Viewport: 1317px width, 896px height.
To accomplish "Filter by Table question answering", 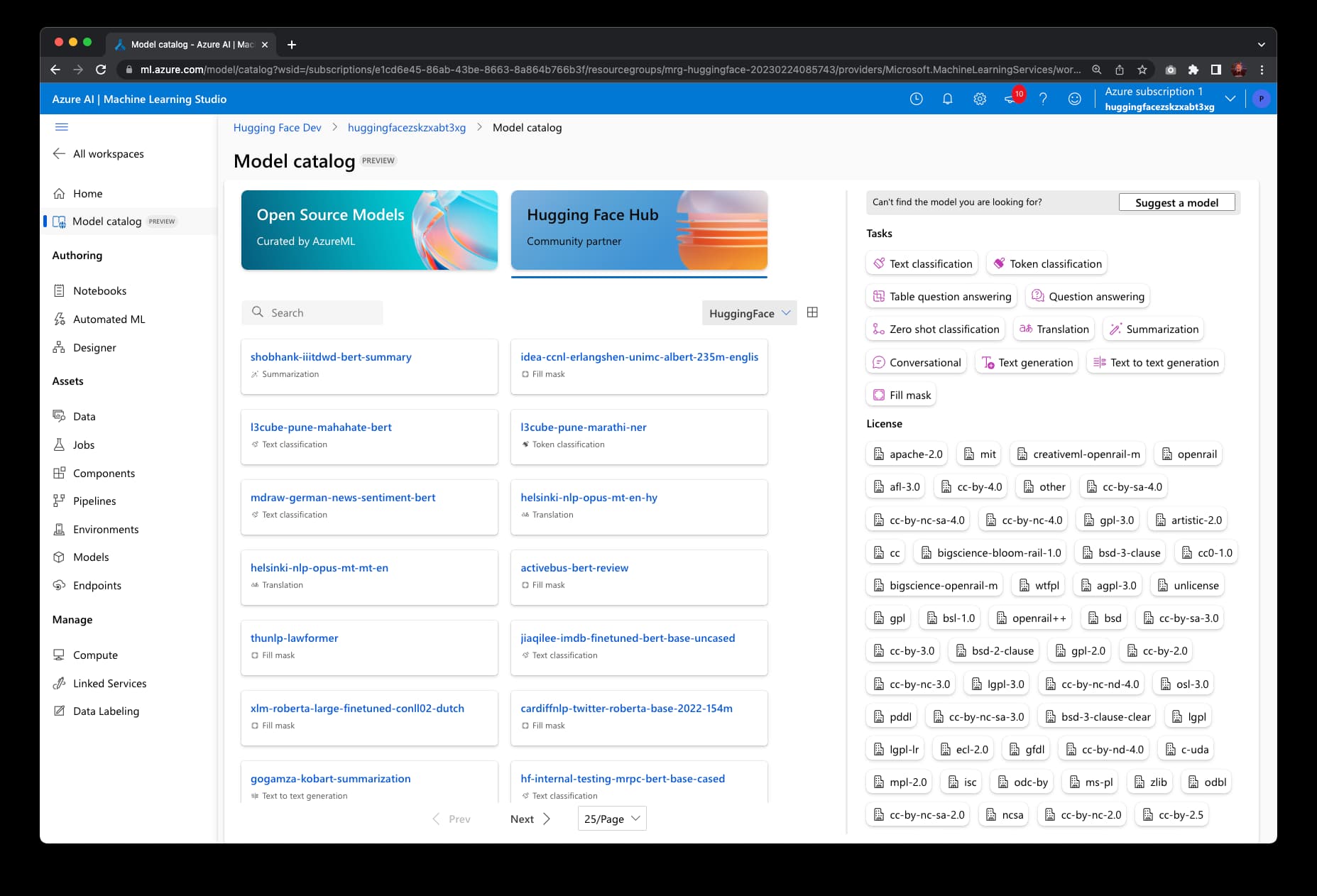I will pos(941,296).
